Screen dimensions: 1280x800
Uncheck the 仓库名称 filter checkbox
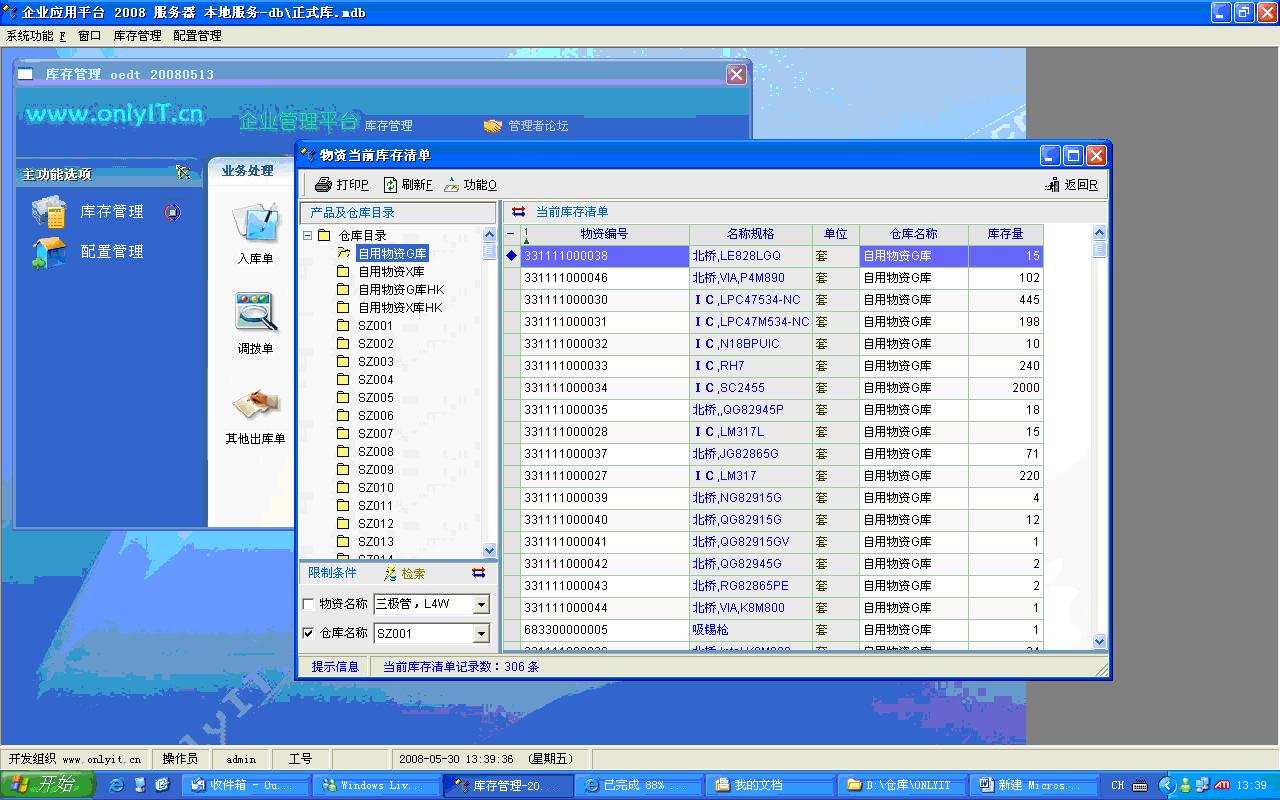pos(308,633)
